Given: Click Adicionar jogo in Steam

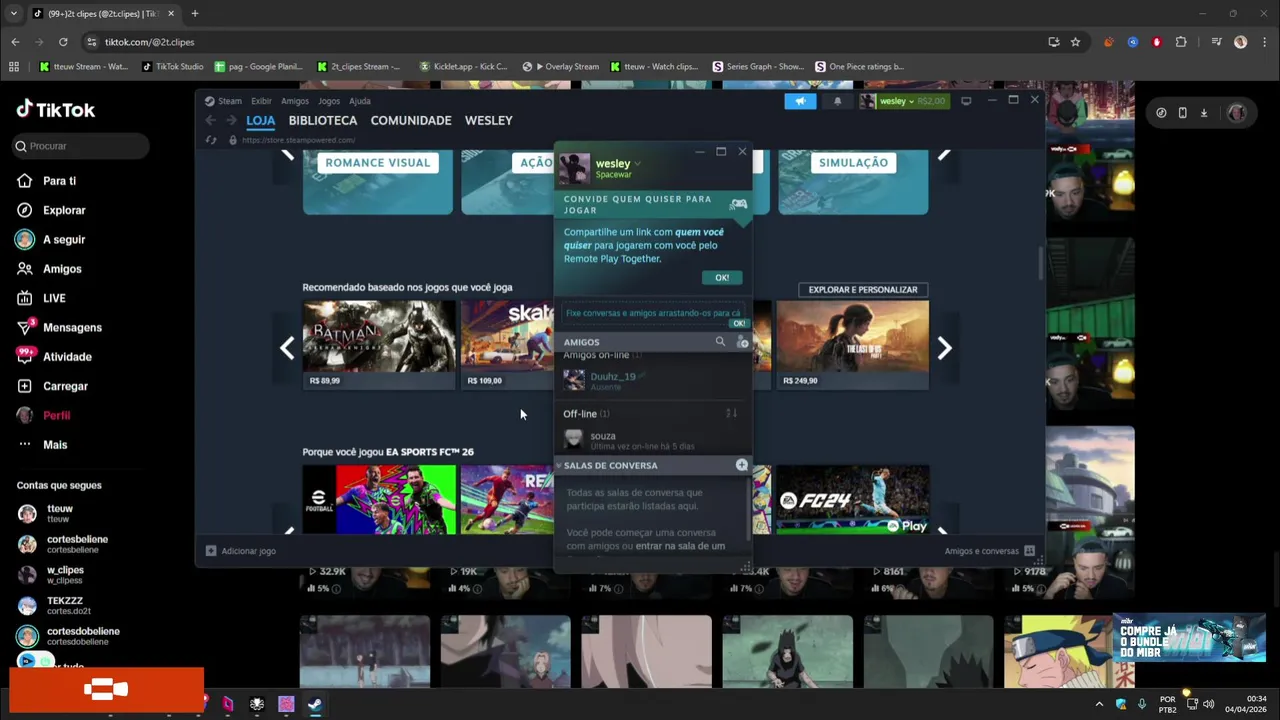Looking at the screenshot, I should [x=240, y=551].
